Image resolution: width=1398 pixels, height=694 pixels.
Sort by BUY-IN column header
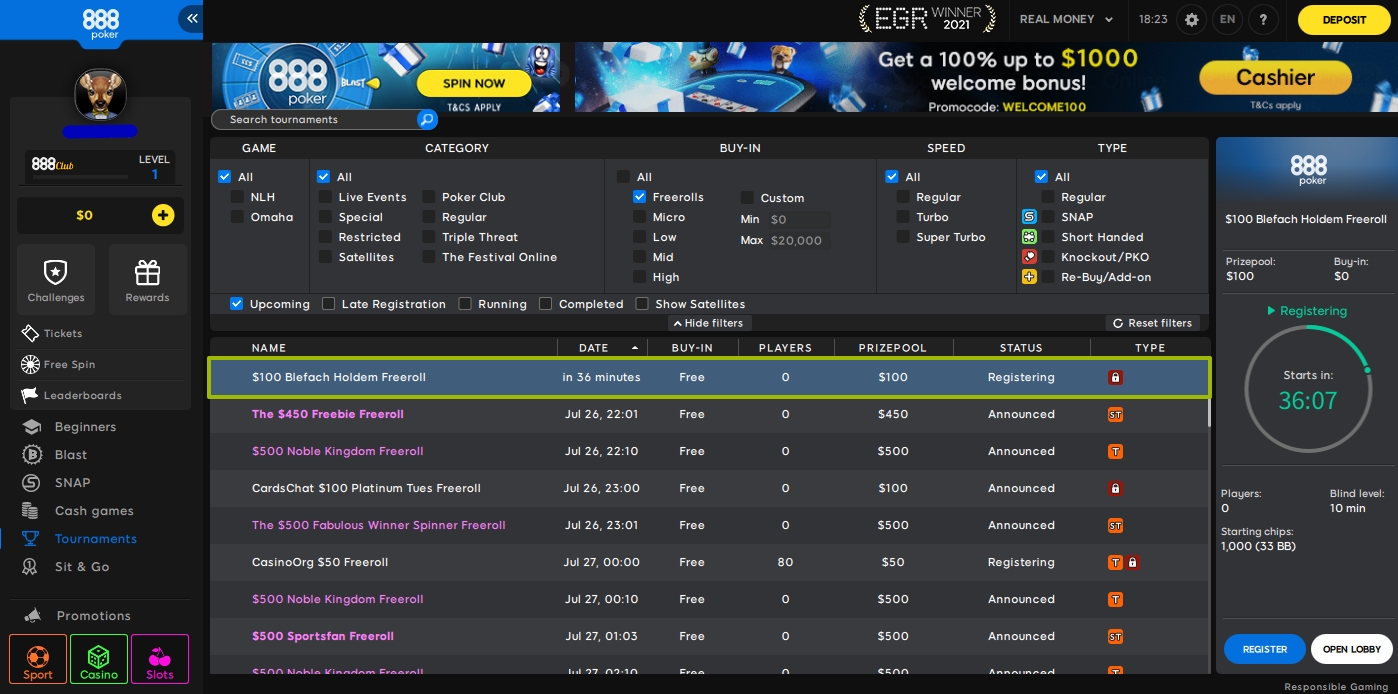coord(692,348)
